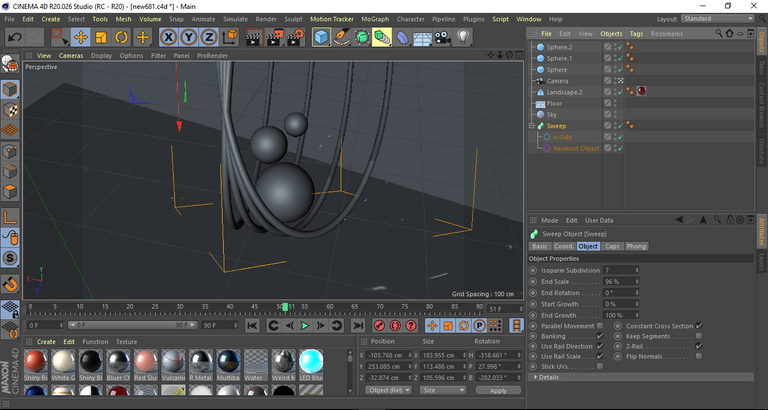768x410 pixels.
Task: Open the Size mode dropdown
Action: point(442,390)
